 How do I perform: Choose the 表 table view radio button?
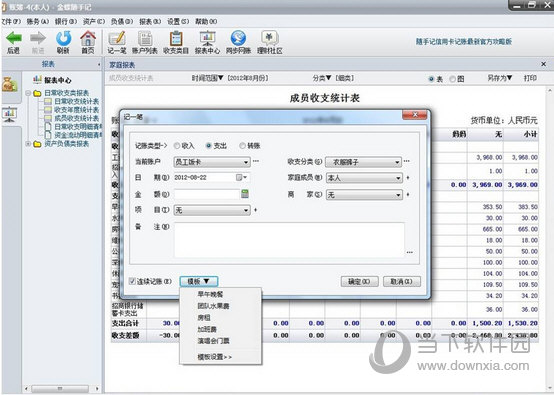coord(431,79)
